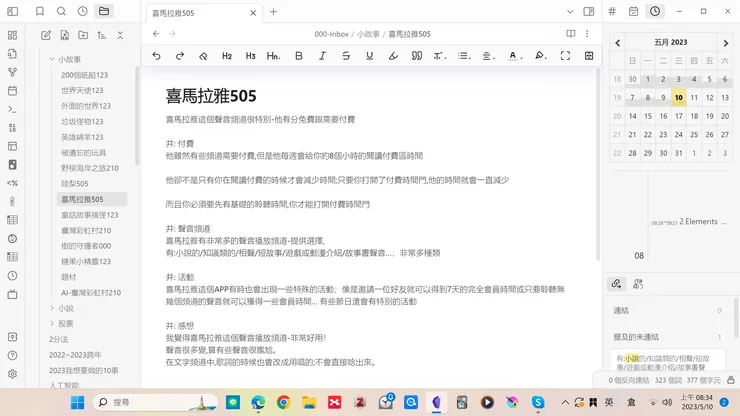This screenshot has width=740, height=416.
Task: Toggle italic formatting
Action: 322,56
